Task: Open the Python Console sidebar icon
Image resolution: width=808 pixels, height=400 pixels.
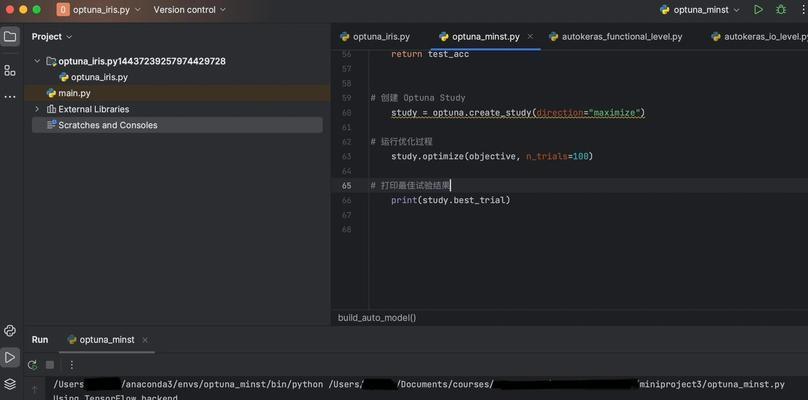Action: point(10,331)
